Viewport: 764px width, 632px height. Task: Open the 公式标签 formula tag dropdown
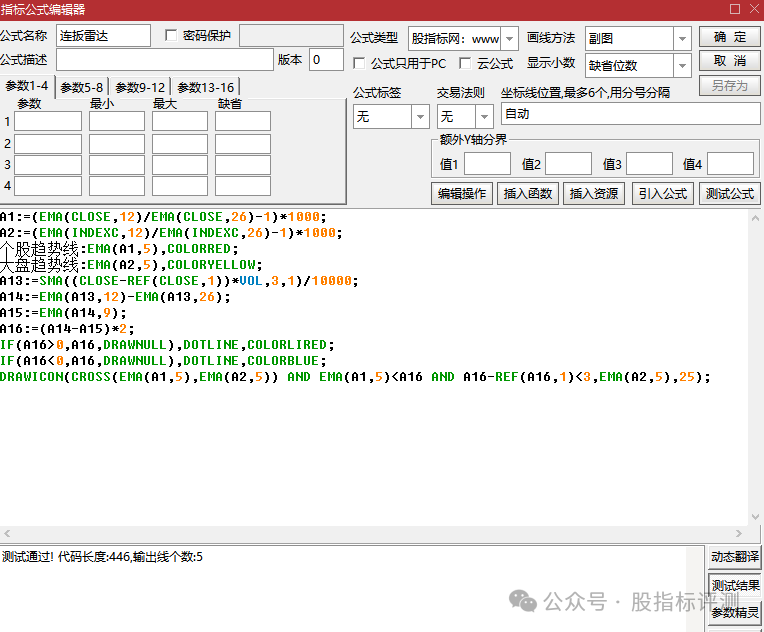click(x=420, y=116)
